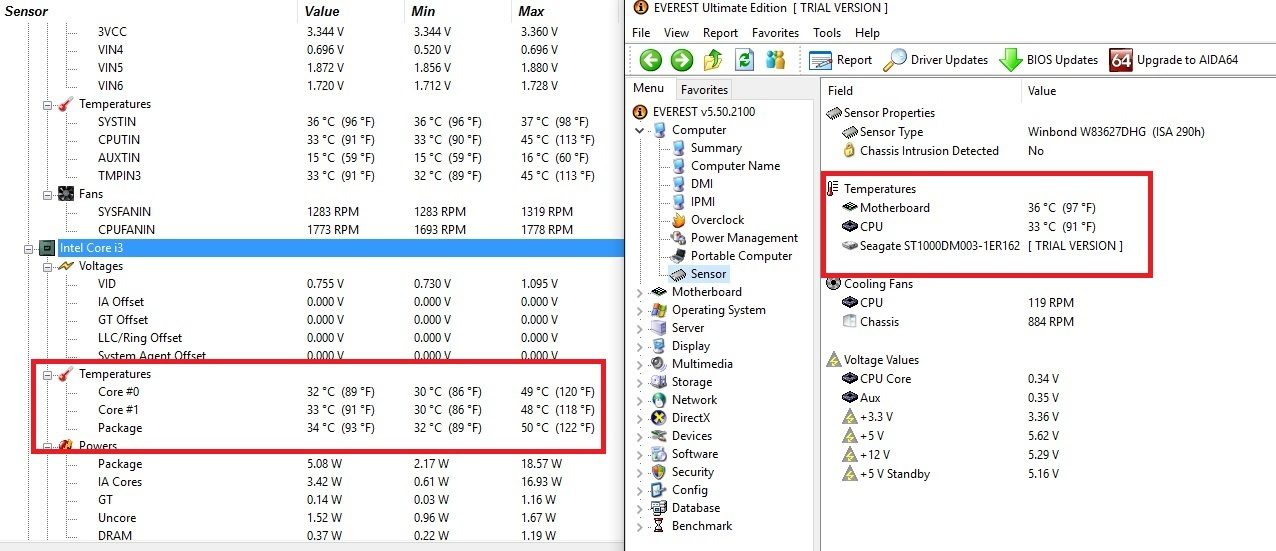Viewport: 1276px width, 551px height.
Task: Click Upgrade to AIDA64 button
Action: coord(1174,60)
